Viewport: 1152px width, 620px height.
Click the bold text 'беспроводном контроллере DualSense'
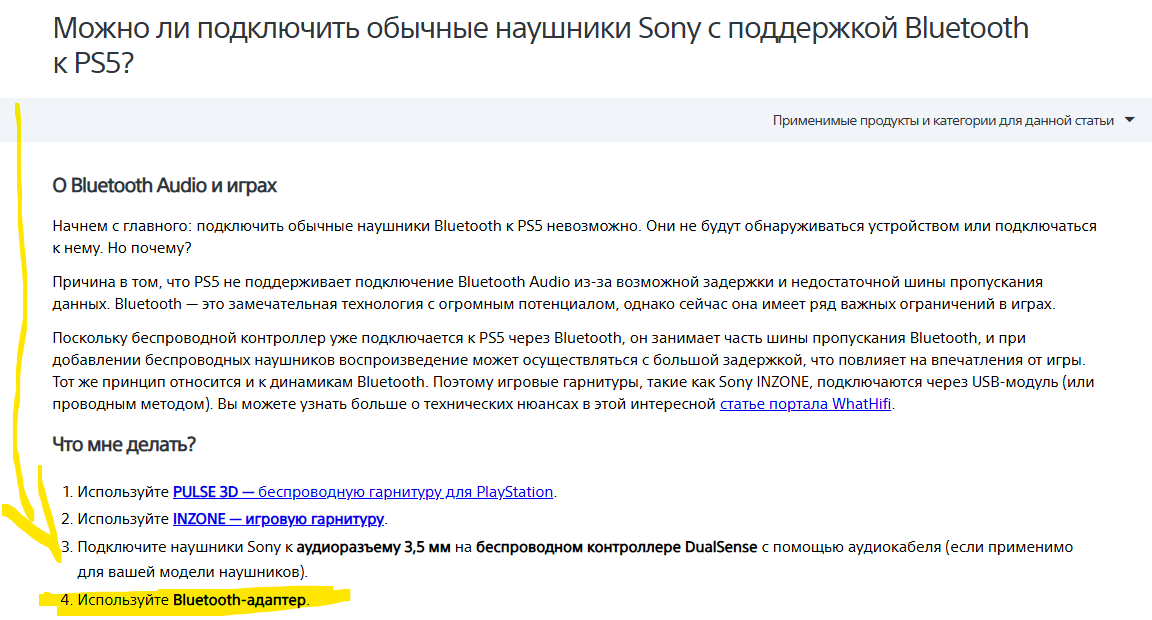point(616,547)
